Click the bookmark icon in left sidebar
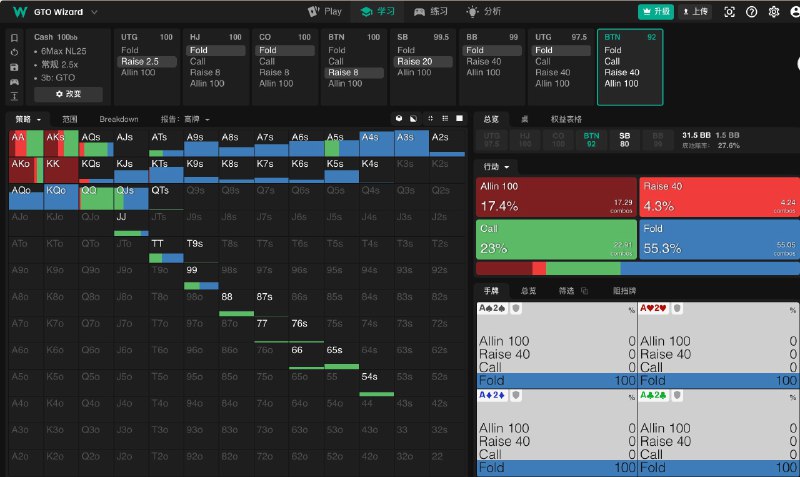 pyautogui.click(x=14, y=38)
